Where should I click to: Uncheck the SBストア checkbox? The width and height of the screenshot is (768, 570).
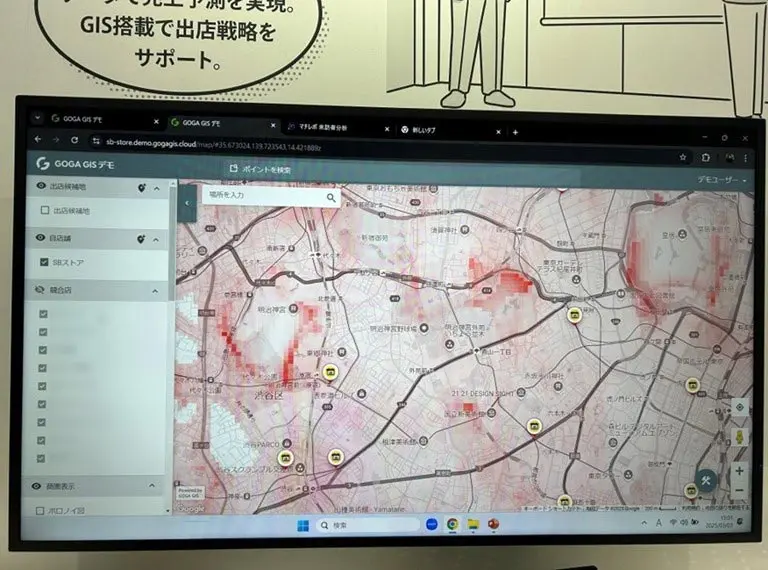coord(44,262)
